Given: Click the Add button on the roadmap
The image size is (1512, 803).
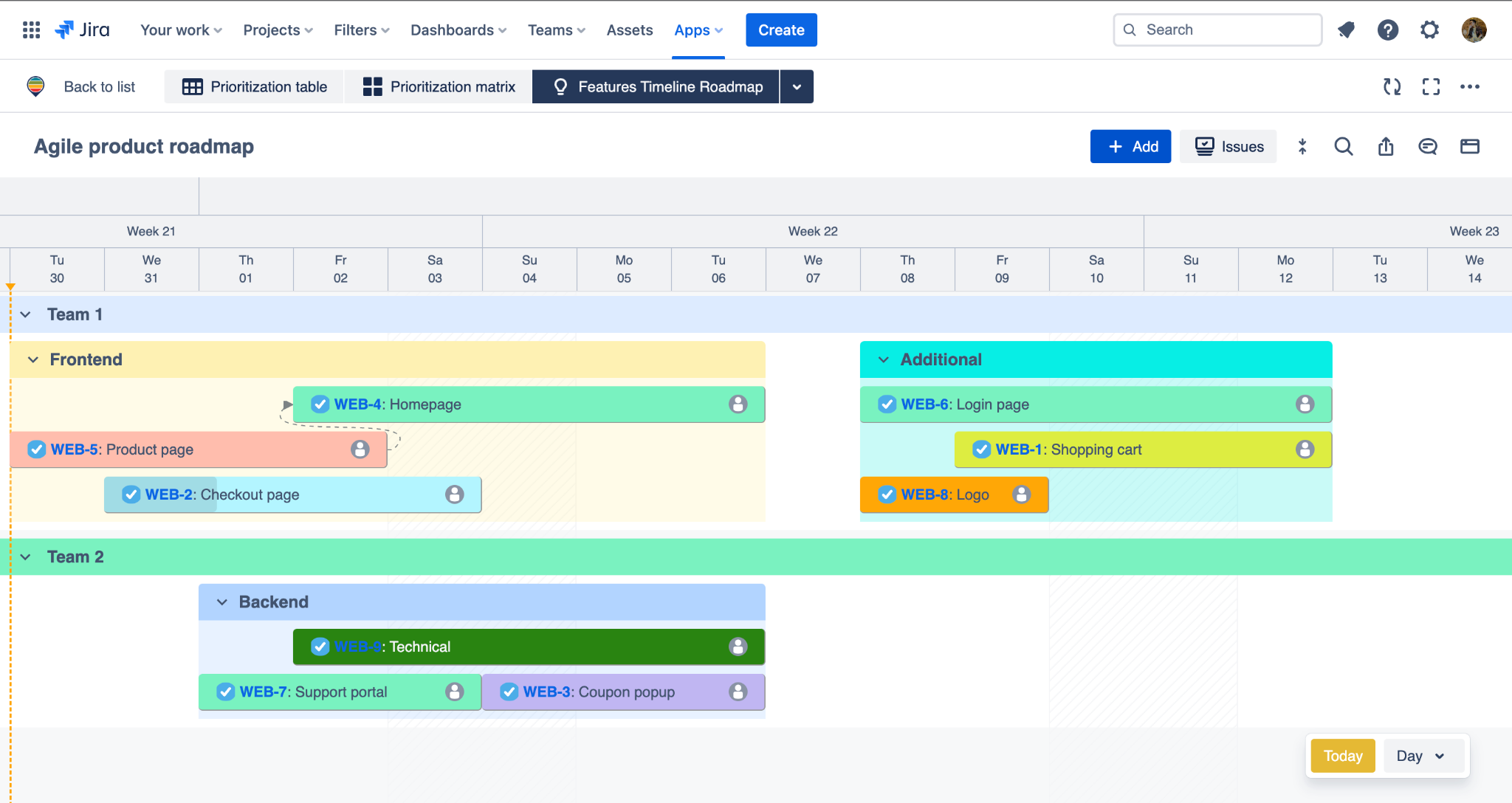Looking at the screenshot, I should tap(1130, 146).
